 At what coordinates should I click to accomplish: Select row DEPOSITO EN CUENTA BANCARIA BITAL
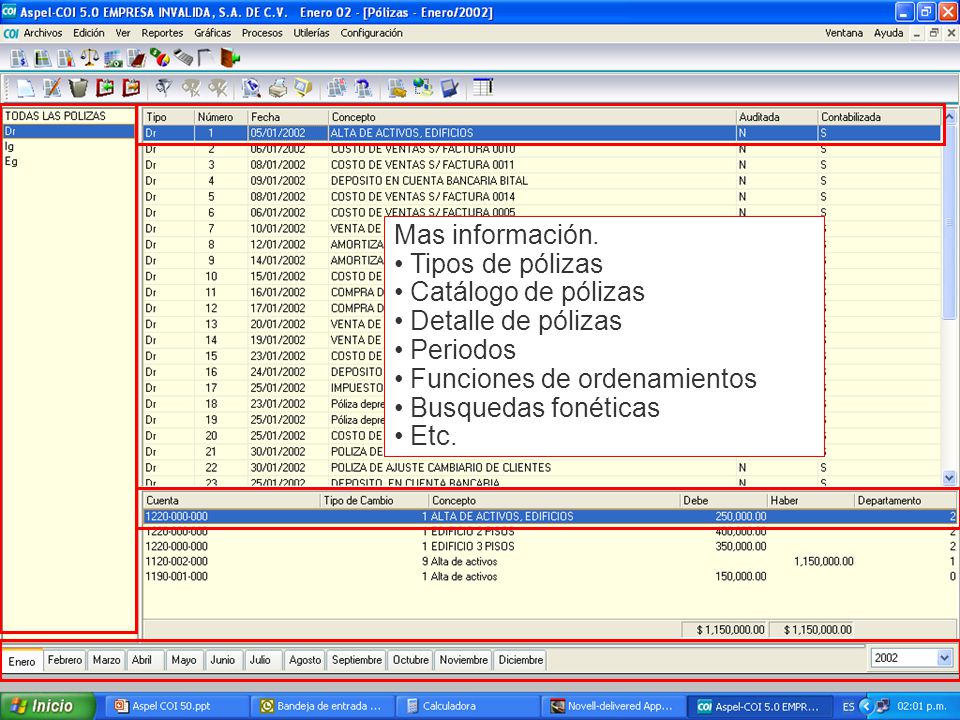pyautogui.click(x=542, y=181)
